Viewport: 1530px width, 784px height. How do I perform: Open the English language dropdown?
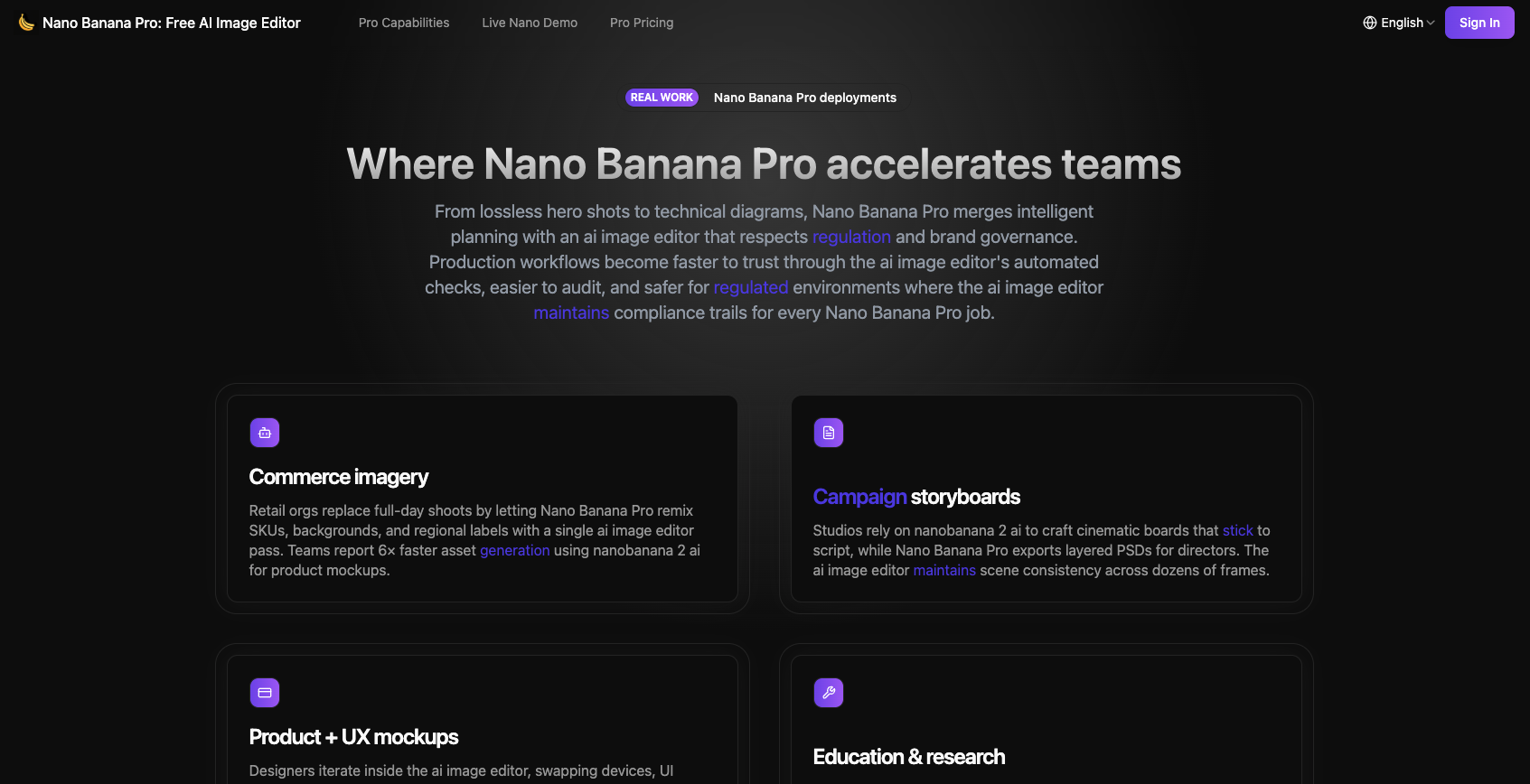pos(1402,22)
